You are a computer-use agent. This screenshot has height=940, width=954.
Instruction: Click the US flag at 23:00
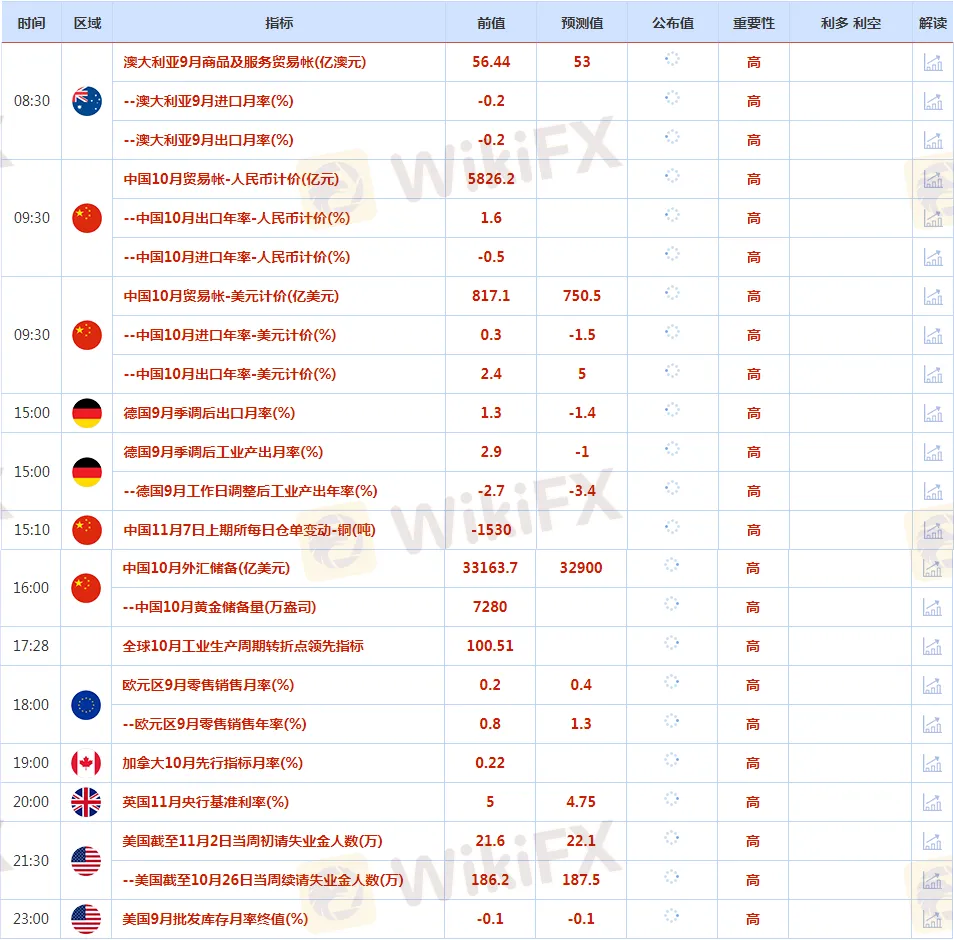pos(86,919)
